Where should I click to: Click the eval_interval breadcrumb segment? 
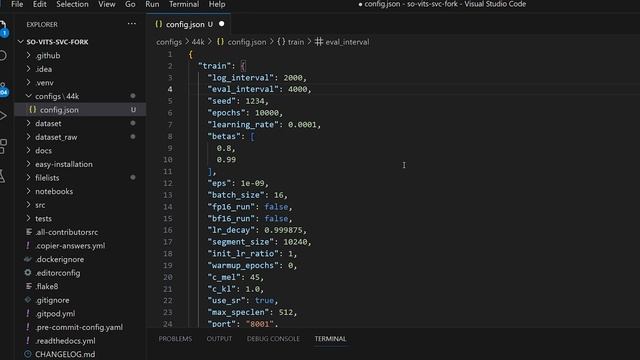[342, 42]
